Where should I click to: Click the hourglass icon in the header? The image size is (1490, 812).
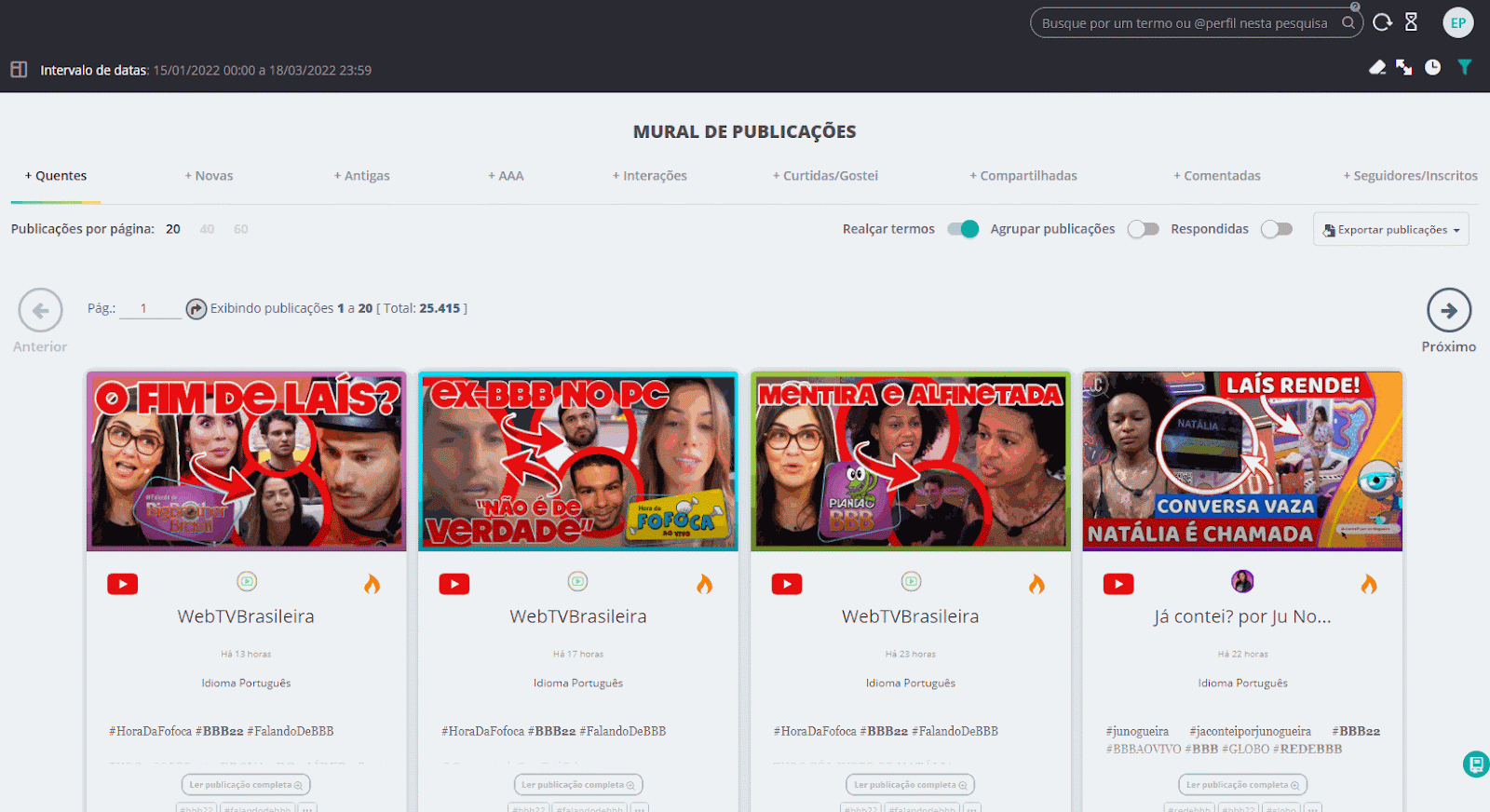1411,22
